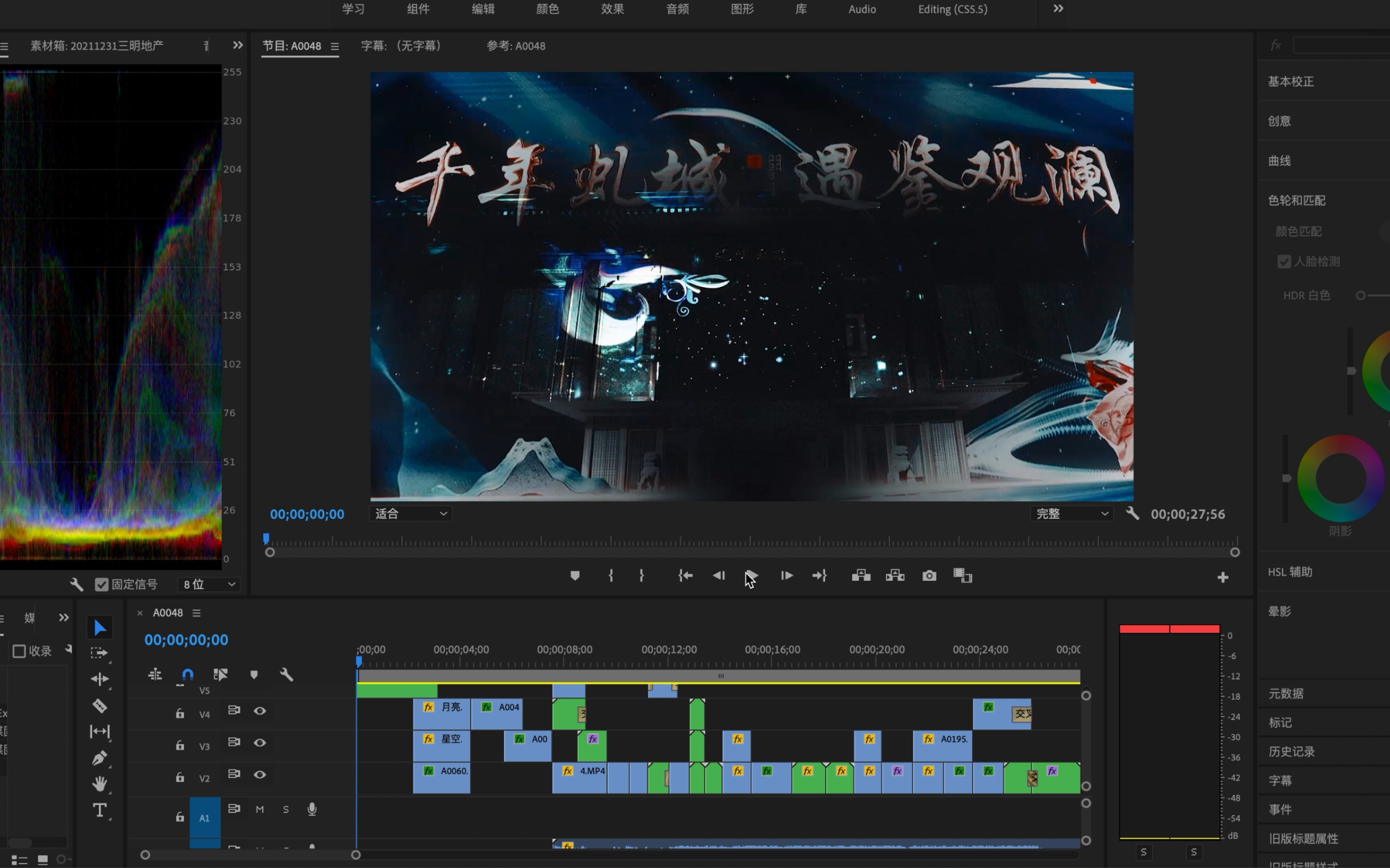
Task: Open the 完整 playback resolution dropdown
Action: (1072, 513)
